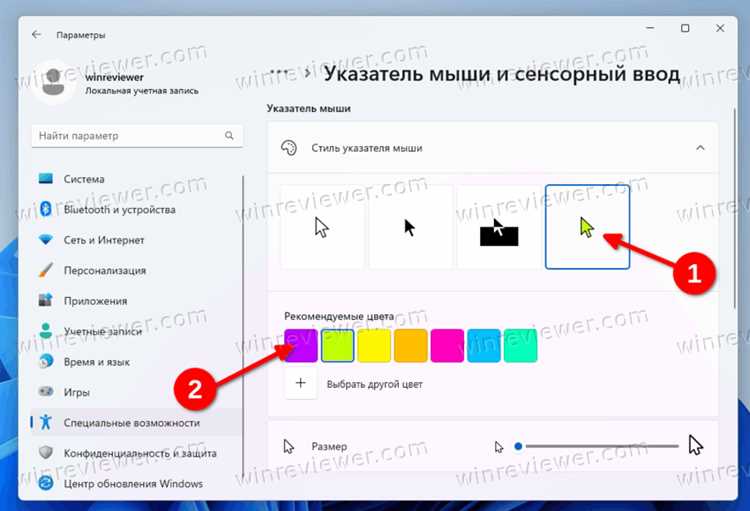750x511 pixels.
Task: Pick the lime green recommended color
Action: click(337, 345)
